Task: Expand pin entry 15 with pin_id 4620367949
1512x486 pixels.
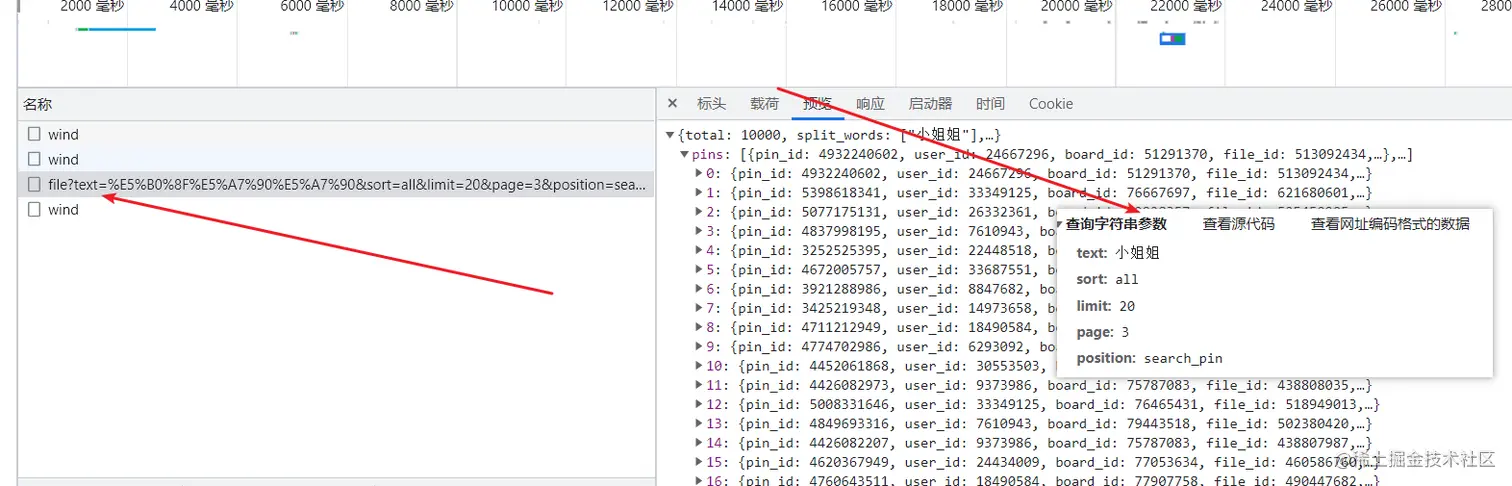Action: point(699,463)
